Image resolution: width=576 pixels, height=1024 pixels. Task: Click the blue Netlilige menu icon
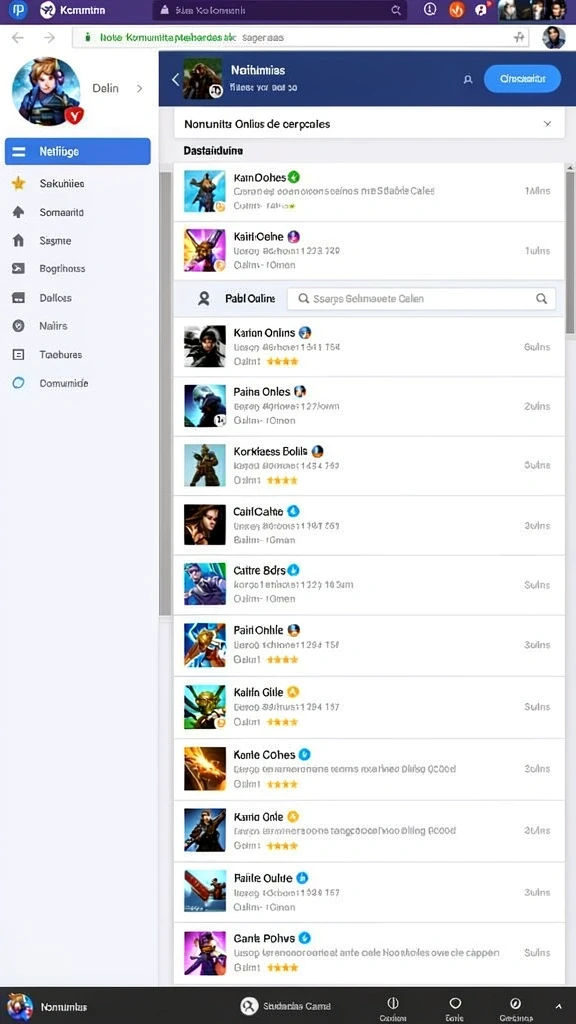point(18,152)
